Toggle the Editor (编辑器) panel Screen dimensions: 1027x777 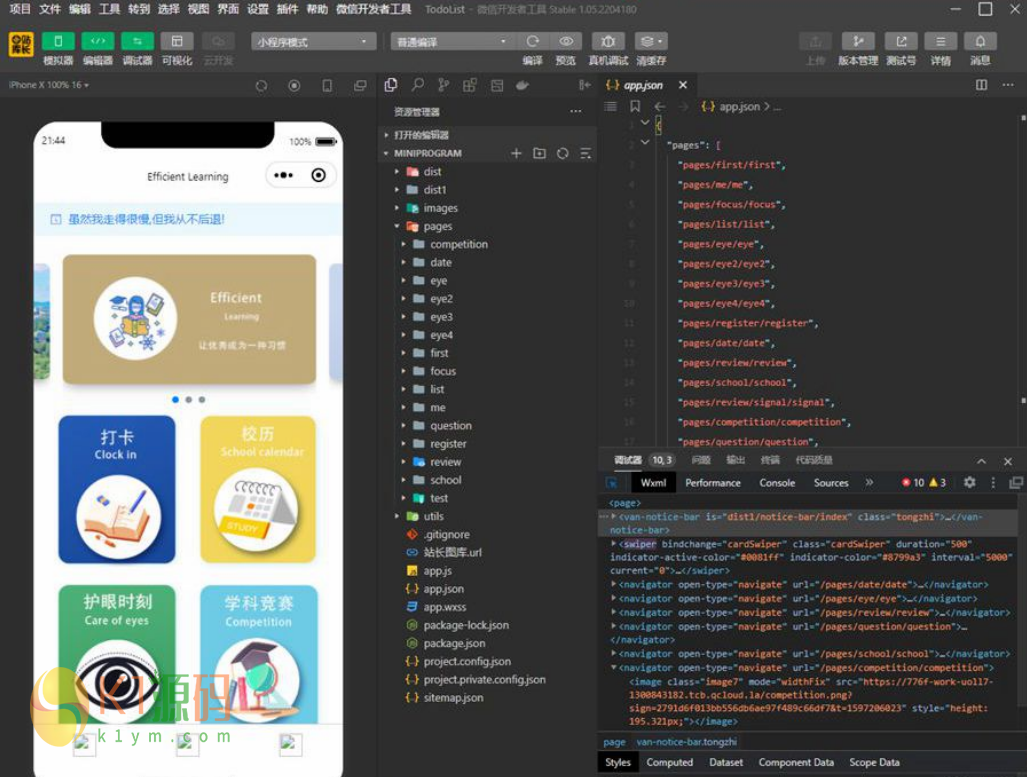click(x=97, y=41)
